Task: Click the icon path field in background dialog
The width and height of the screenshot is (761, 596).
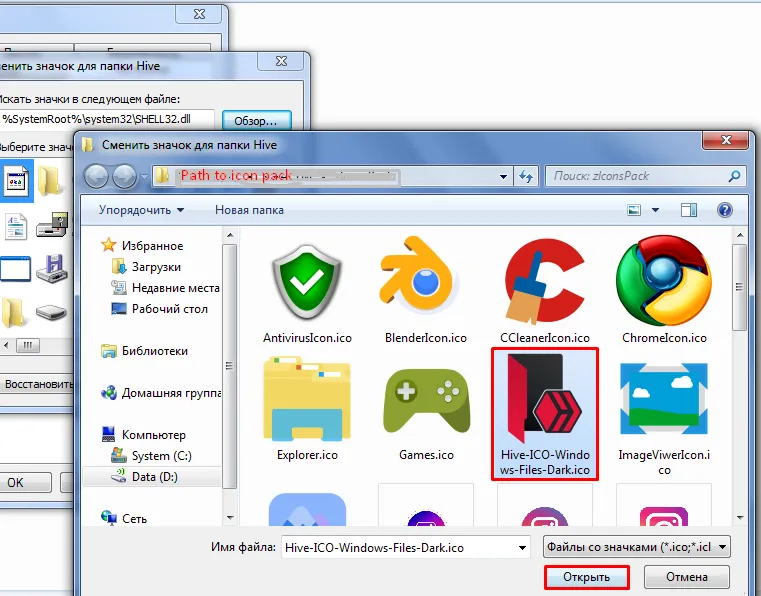Action: point(107,119)
